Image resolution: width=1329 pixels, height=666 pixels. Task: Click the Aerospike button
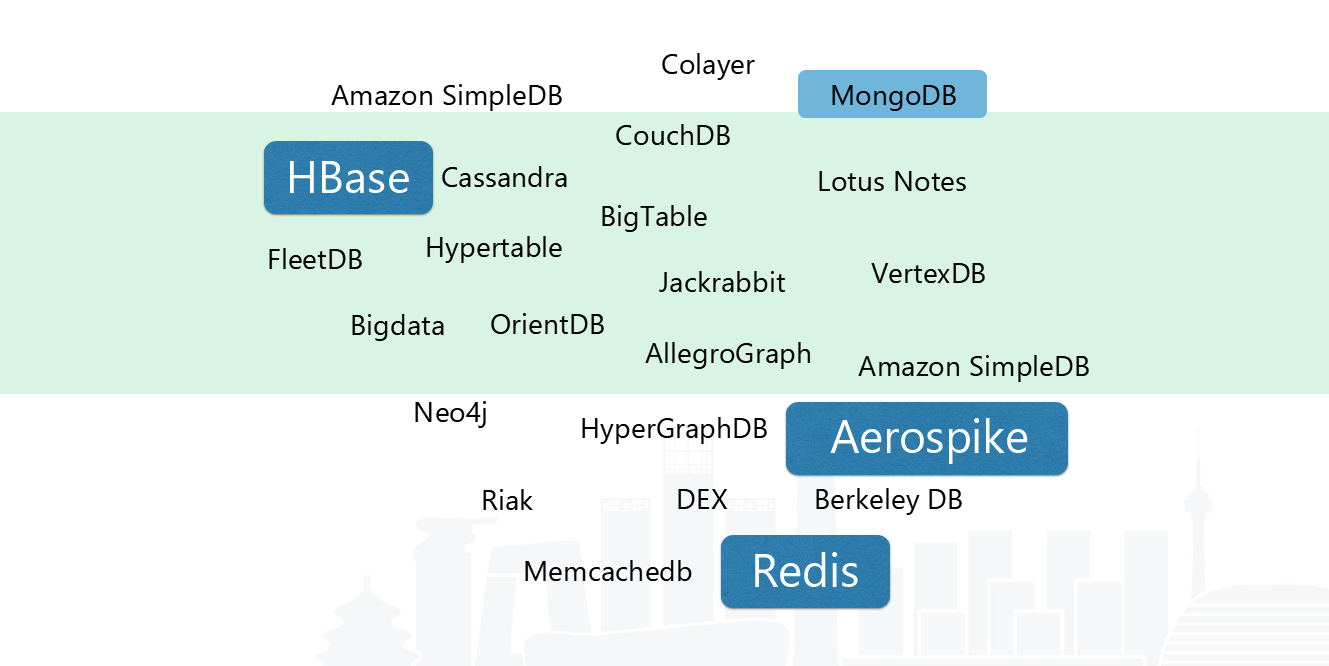(927, 438)
